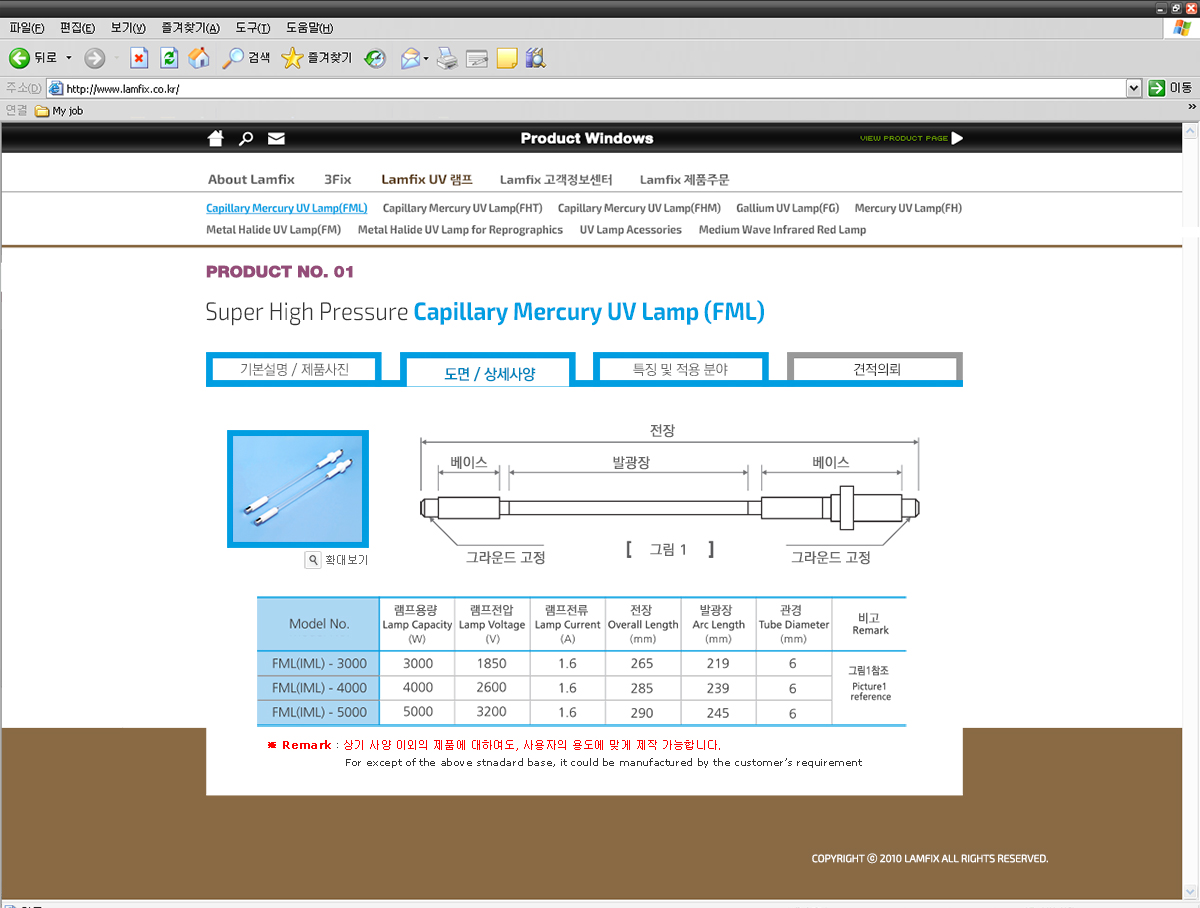
Task: Open Gallium UV Lamp(FG) link
Action: 787,208
